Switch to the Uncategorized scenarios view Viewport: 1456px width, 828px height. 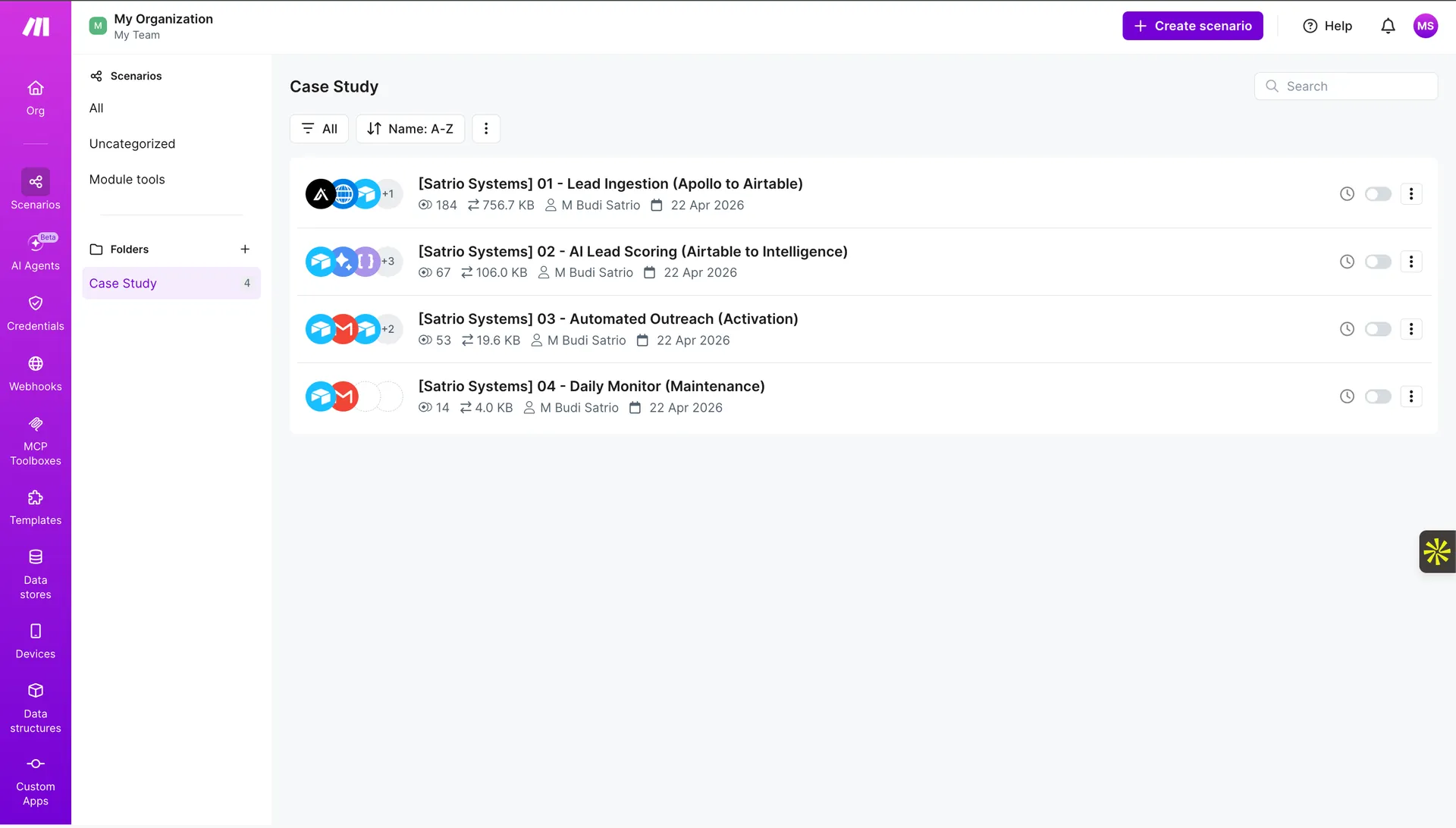point(132,143)
